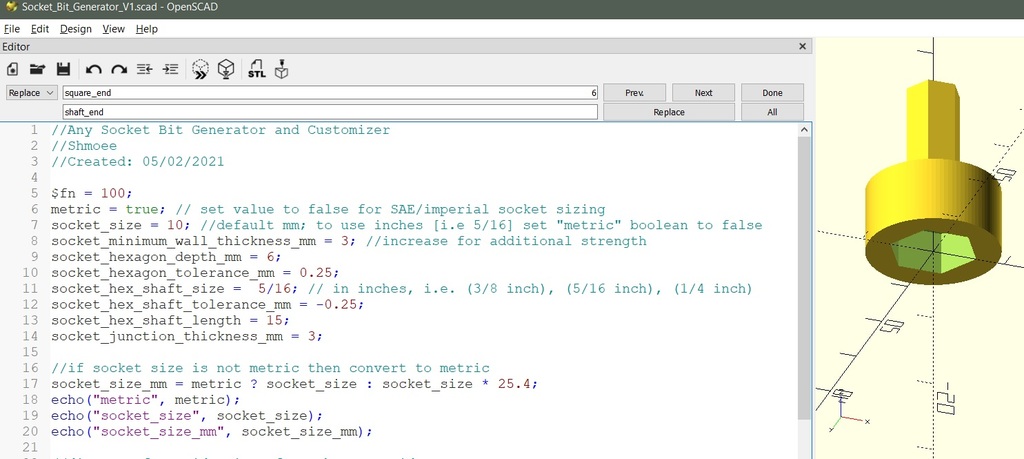
Task: Render the model with the render icon
Action: pyautogui.click(x=227, y=69)
